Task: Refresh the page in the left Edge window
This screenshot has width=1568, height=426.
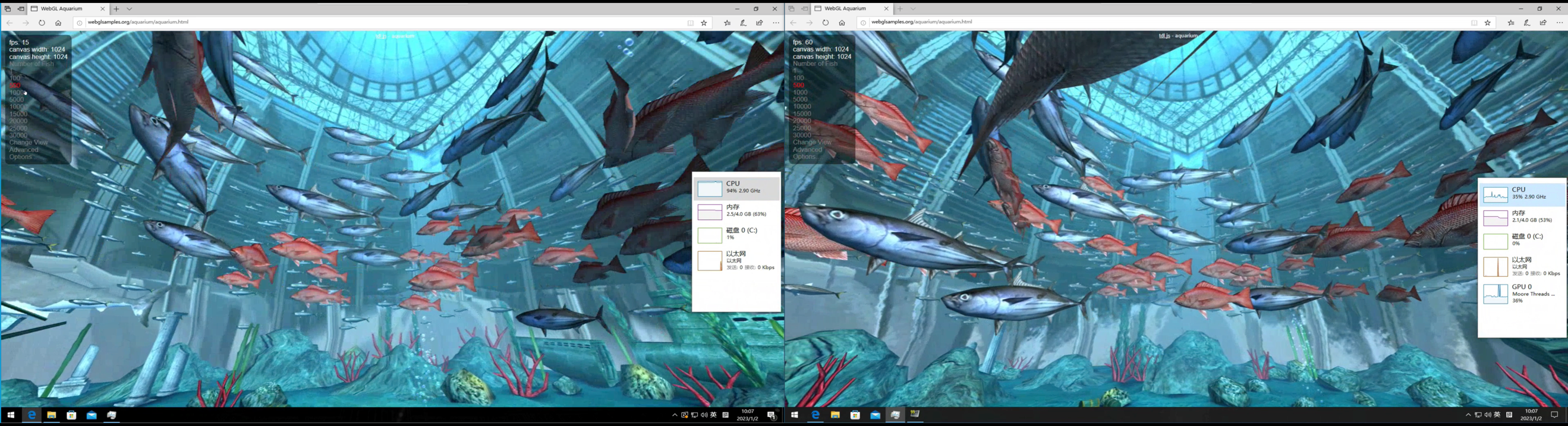Action: [42, 23]
